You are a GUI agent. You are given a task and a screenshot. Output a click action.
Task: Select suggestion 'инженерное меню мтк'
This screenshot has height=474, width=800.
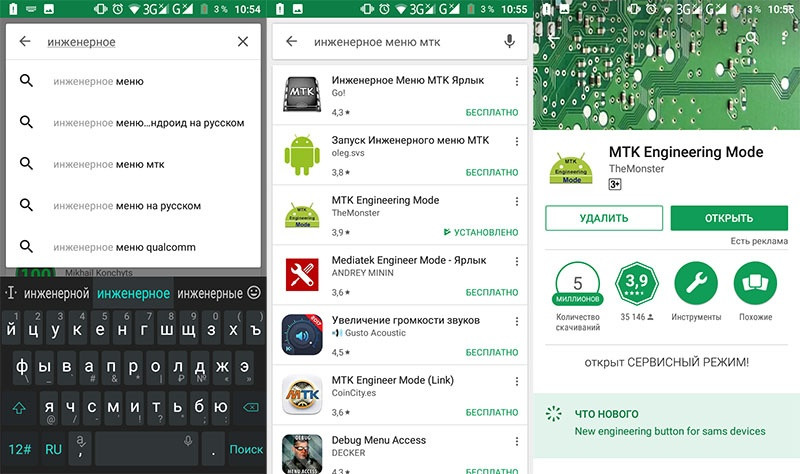point(133,164)
